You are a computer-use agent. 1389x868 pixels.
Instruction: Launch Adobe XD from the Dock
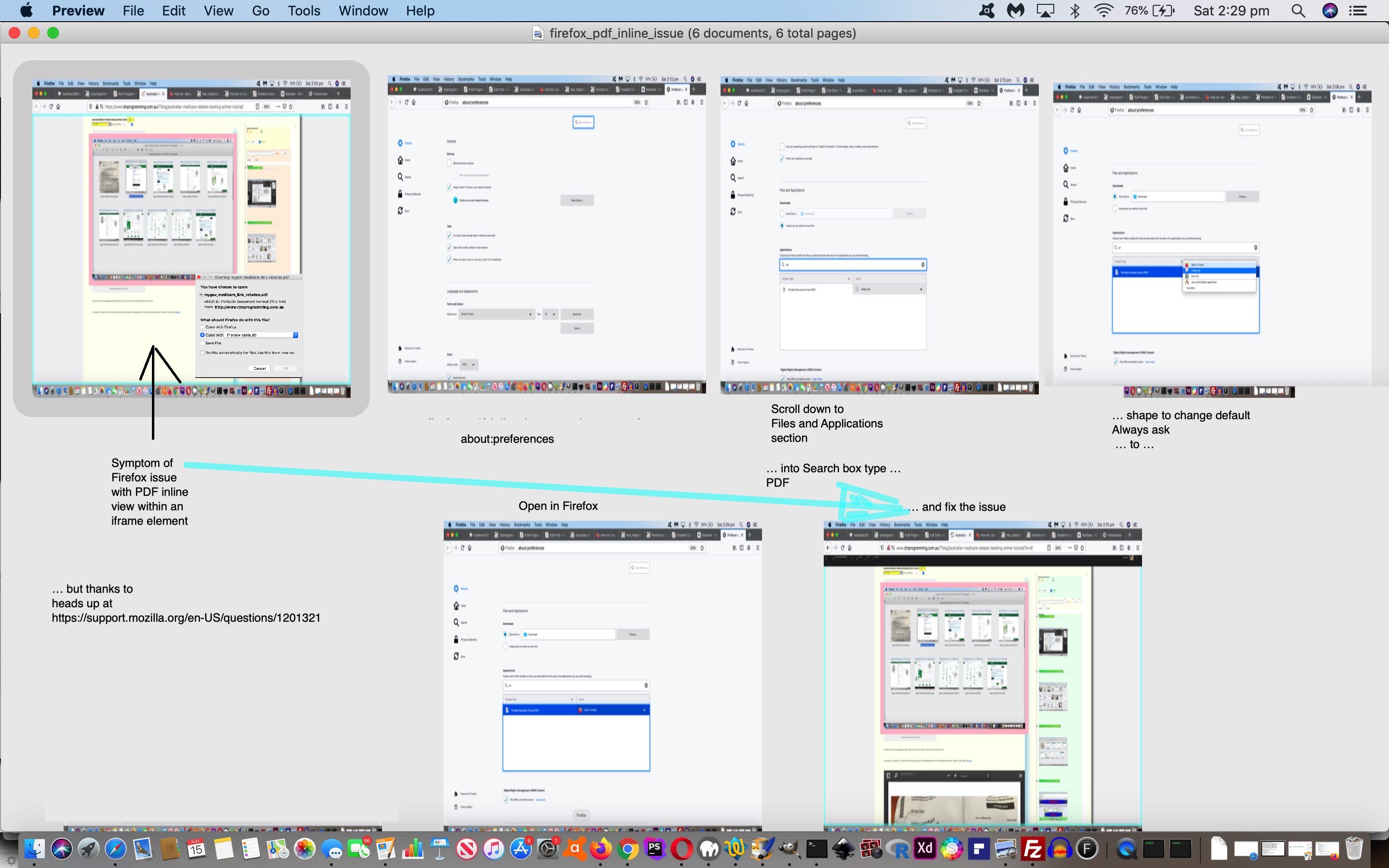click(x=925, y=849)
